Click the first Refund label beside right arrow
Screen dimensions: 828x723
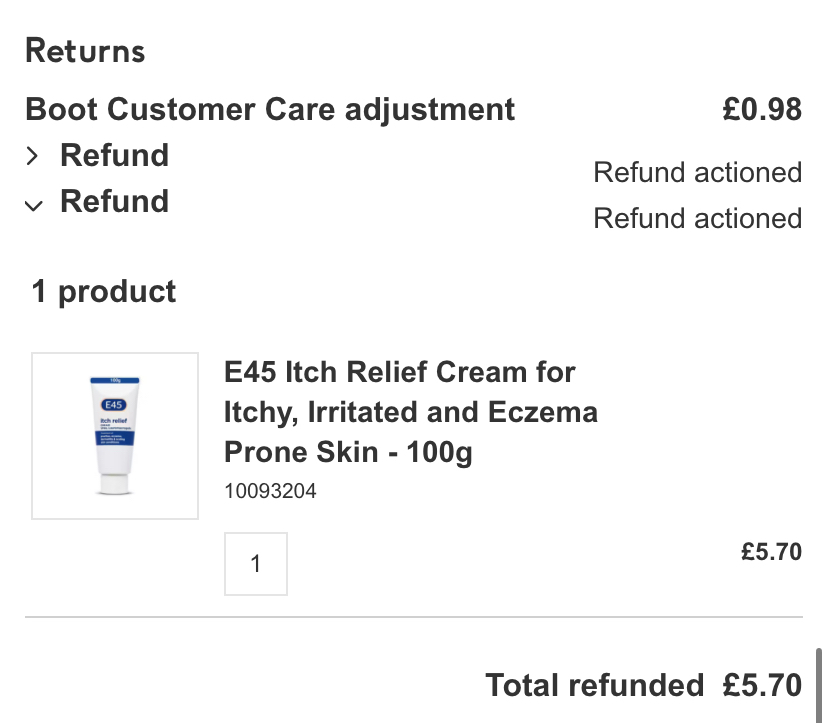pyautogui.click(x=114, y=156)
